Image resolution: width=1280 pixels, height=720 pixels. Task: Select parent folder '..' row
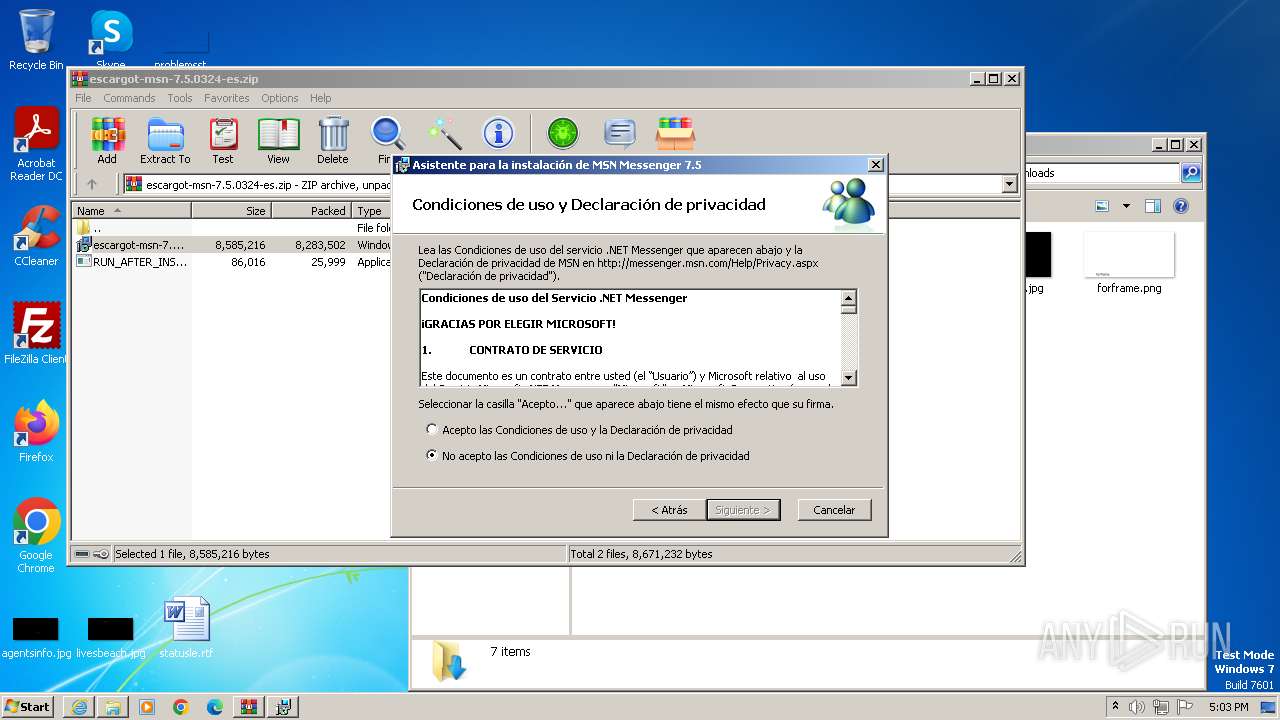tap(233, 228)
